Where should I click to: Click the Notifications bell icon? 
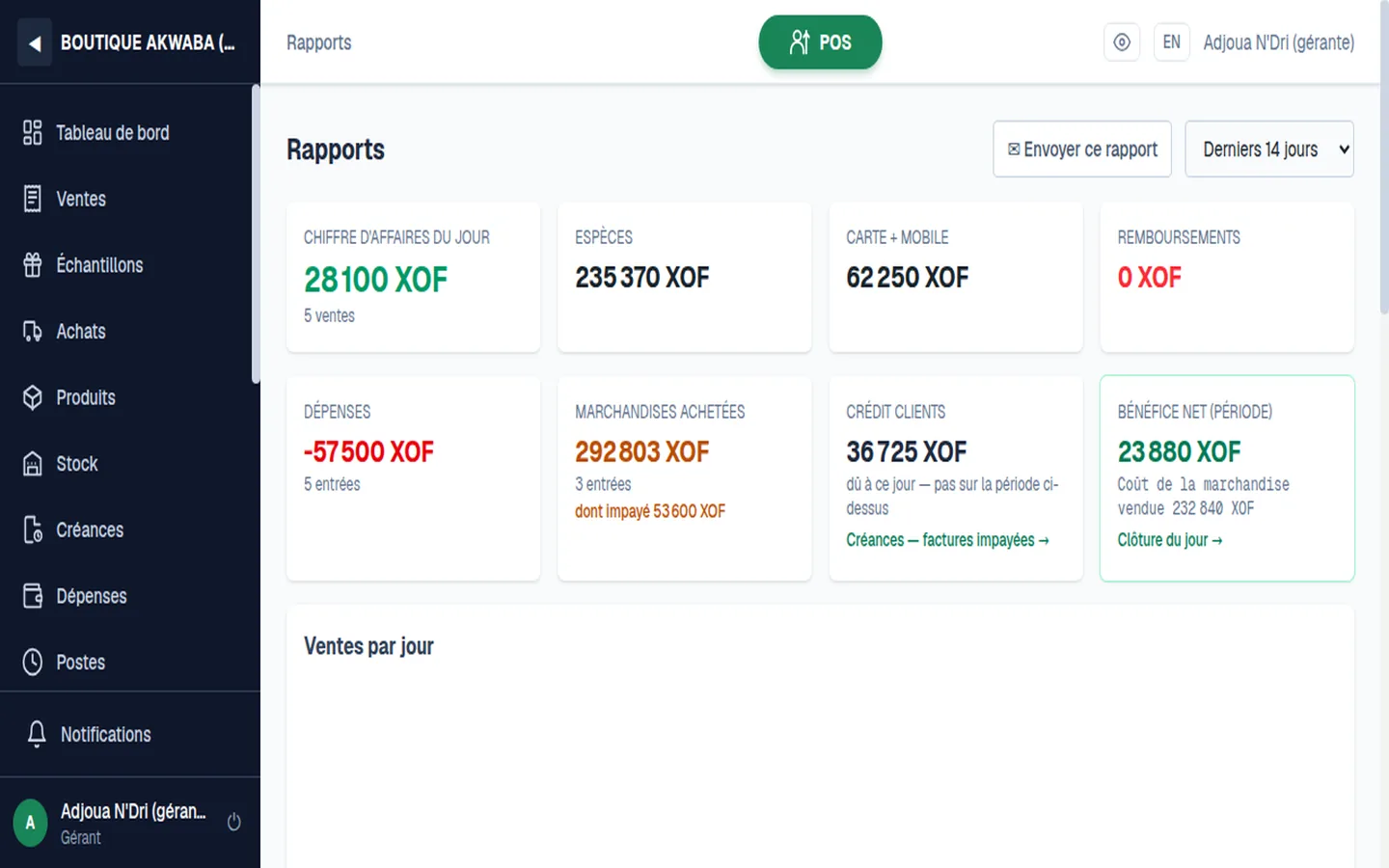point(37,734)
